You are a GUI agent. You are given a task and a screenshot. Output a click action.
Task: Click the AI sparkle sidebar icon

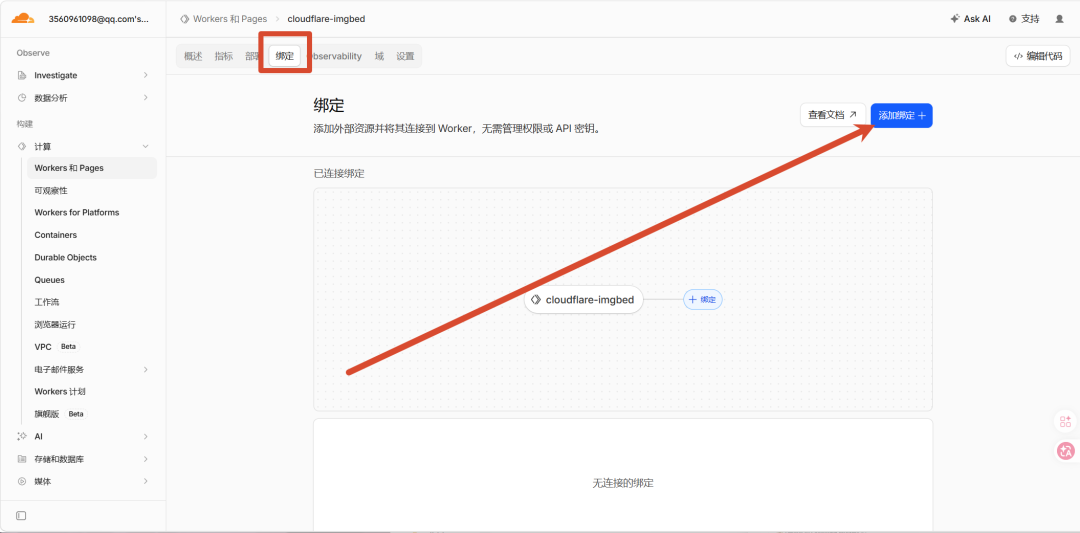click(21, 436)
